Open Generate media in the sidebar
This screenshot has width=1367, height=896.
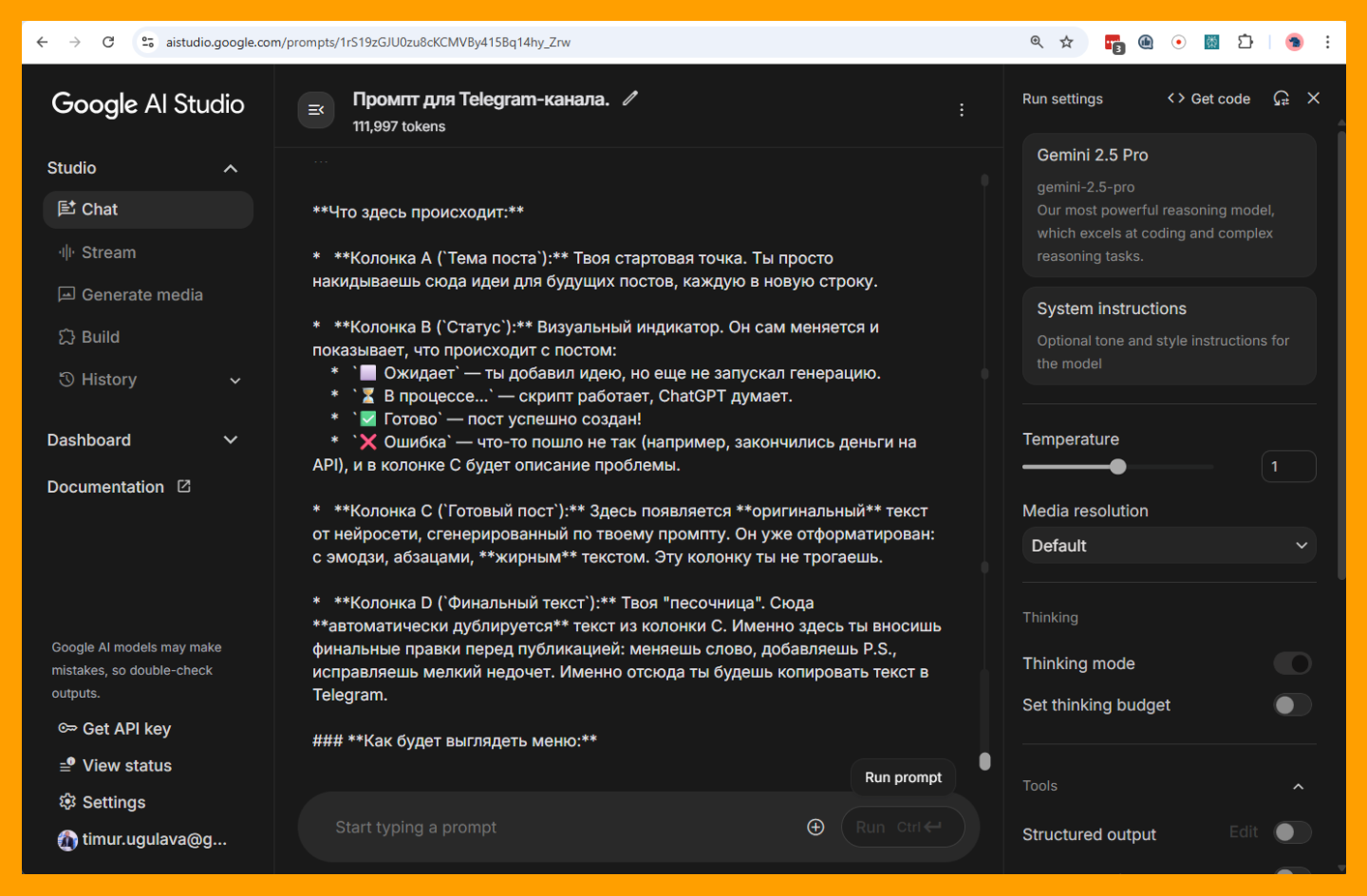point(141,295)
